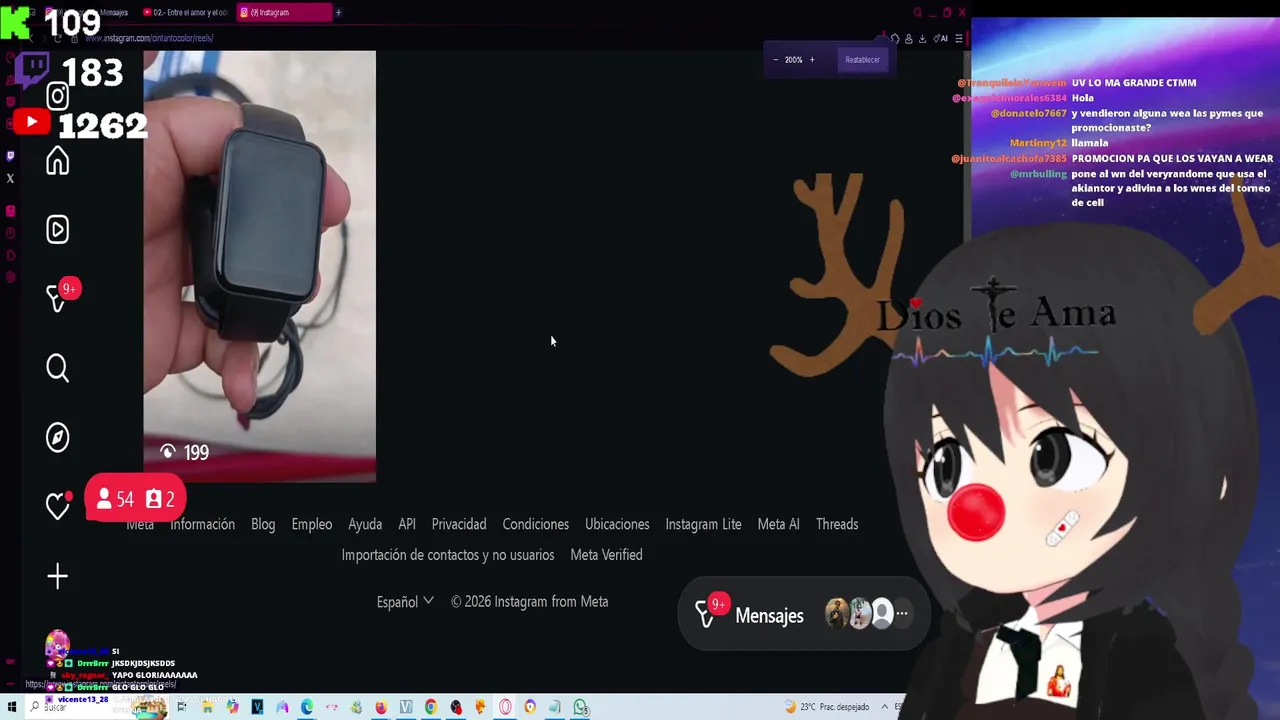Screen dimensions: 1280x720
Task: Open Messages icon with 9+ badge in sidebar
Action: pyautogui.click(x=60, y=296)
